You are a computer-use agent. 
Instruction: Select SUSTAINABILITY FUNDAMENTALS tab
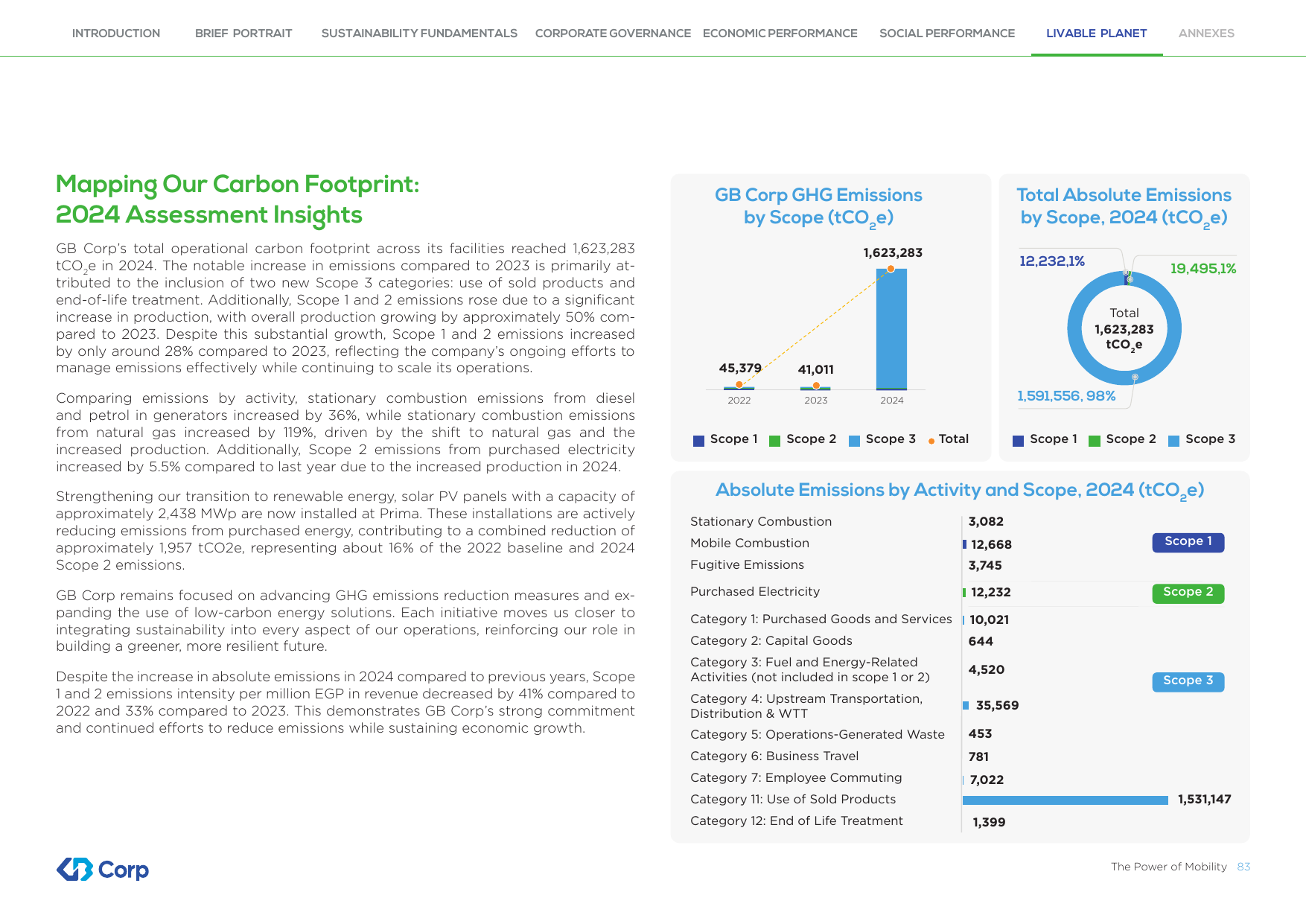[419, 34]
